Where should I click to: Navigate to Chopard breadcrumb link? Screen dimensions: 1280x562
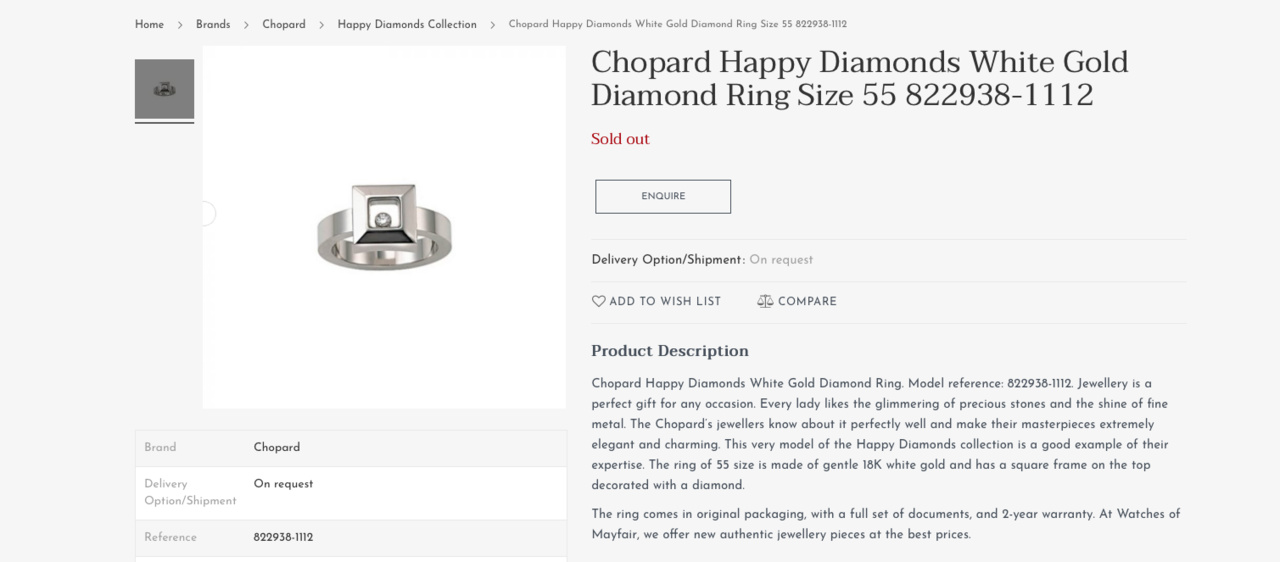click(x=284, y=24)
